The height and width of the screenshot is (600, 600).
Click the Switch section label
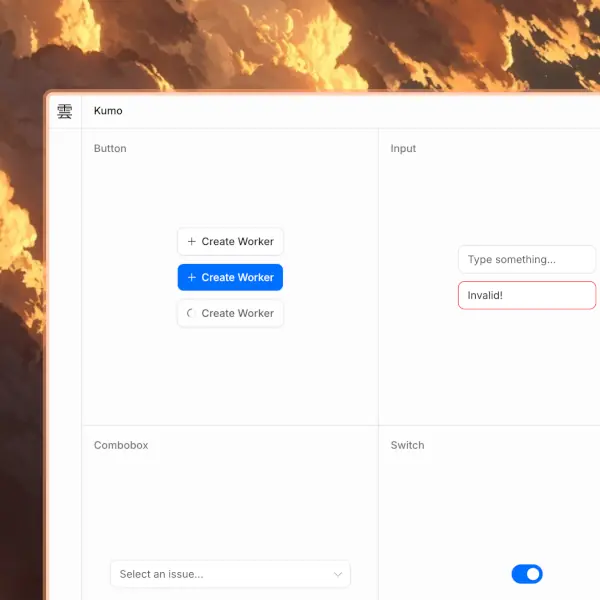(x=408, y=445)
